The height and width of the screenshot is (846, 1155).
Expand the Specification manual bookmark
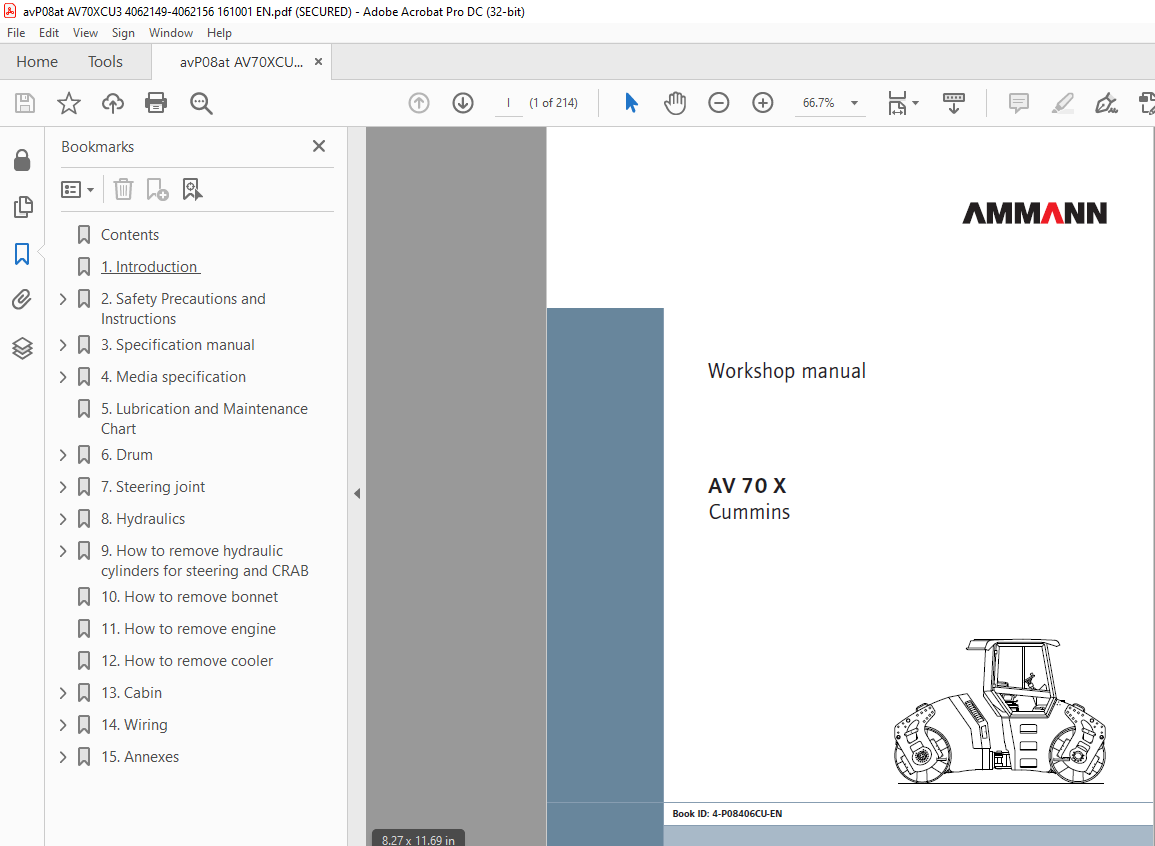click(63, 345)
